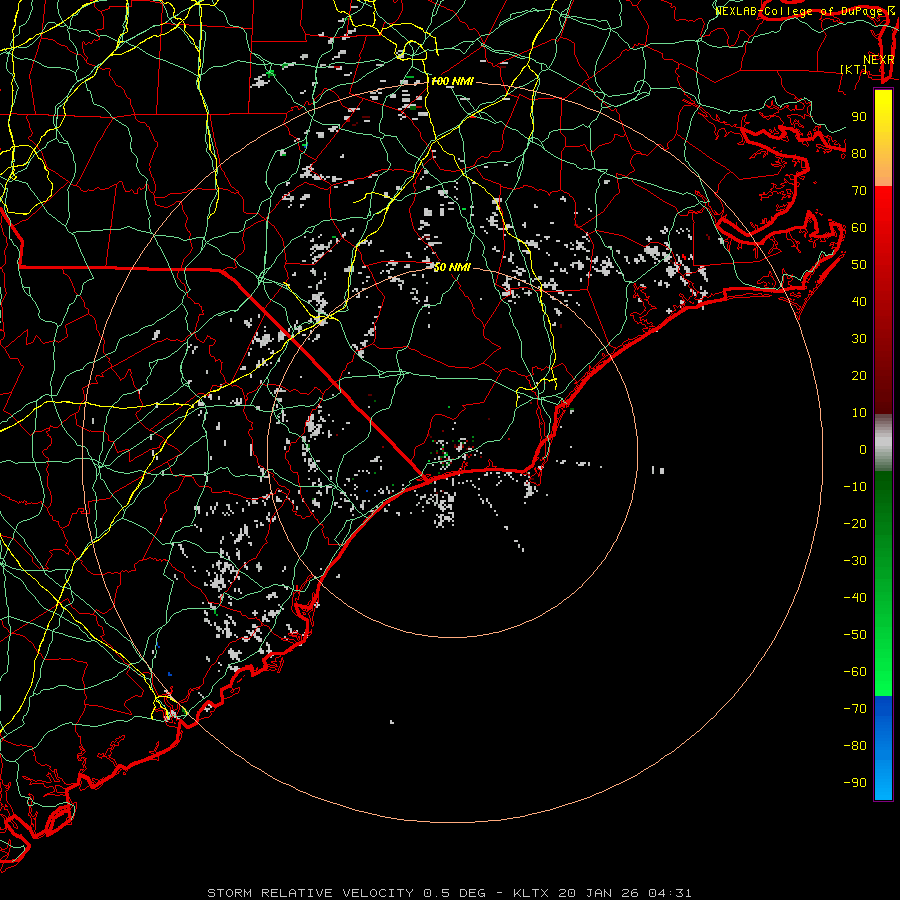This screenshot has width=900, height=900.
Task: Click the 50 NMI range ring label
Action: pos(452,267)
